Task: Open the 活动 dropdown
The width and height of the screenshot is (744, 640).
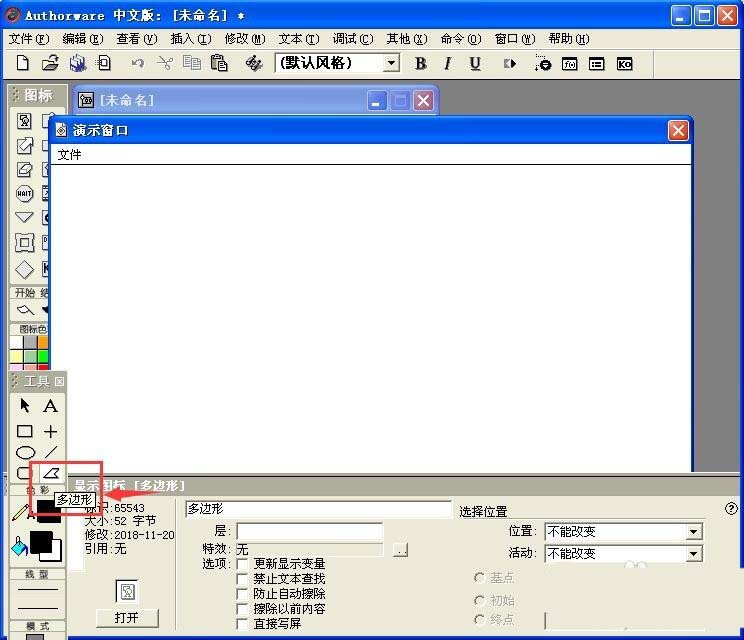Action: 693,554
